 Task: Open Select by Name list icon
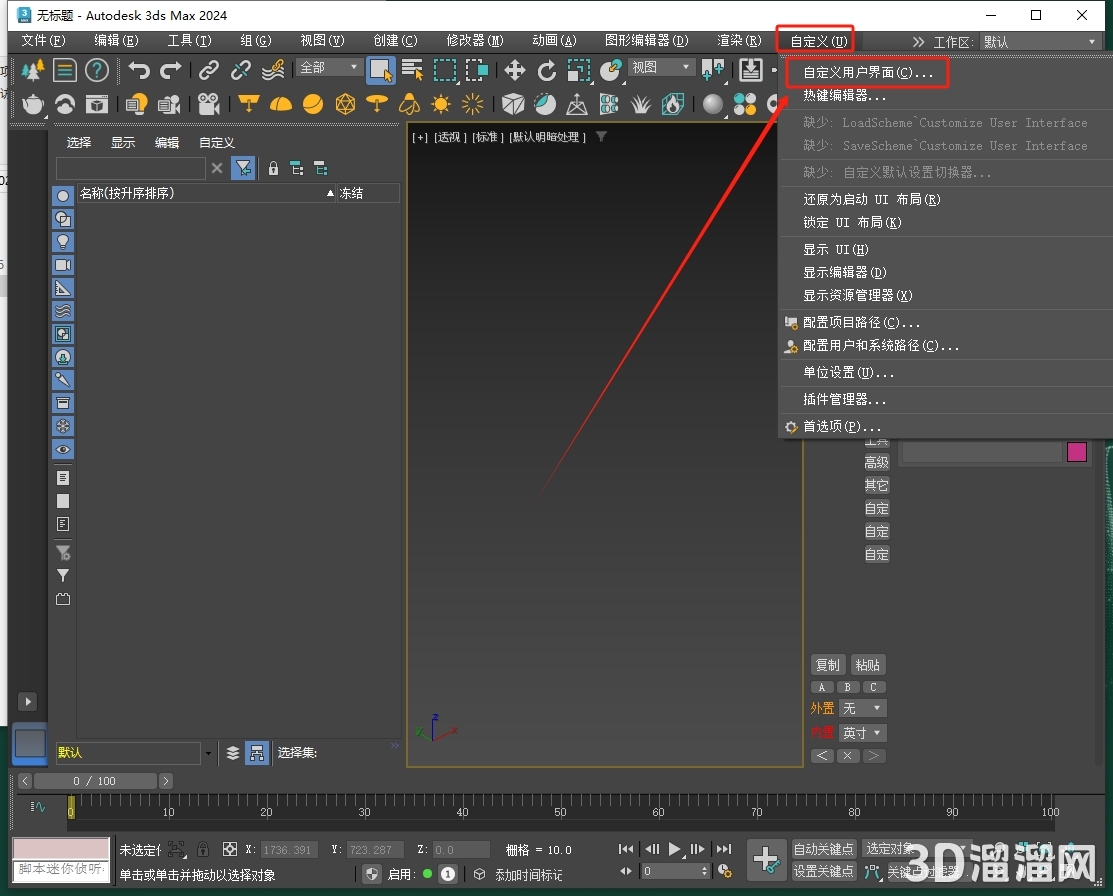tap(412, 70)
